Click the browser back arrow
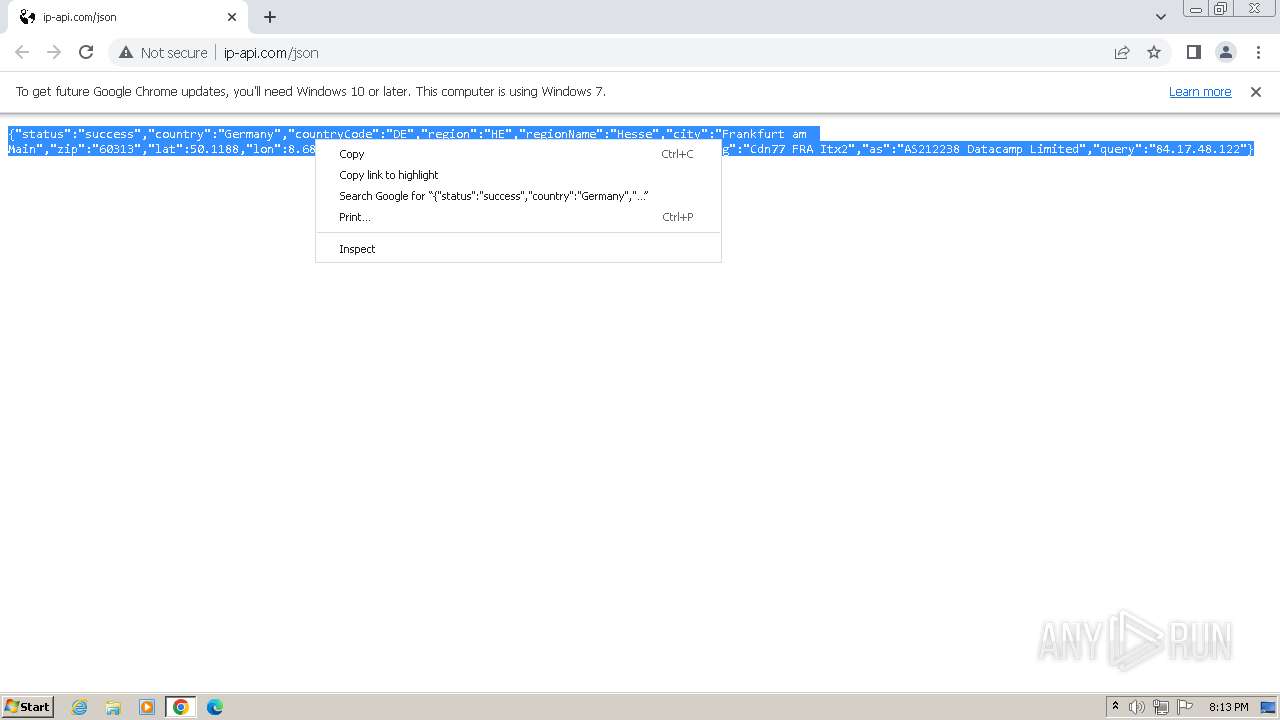The width and height of the screenshot is (1280, 720). coord(22,53)
